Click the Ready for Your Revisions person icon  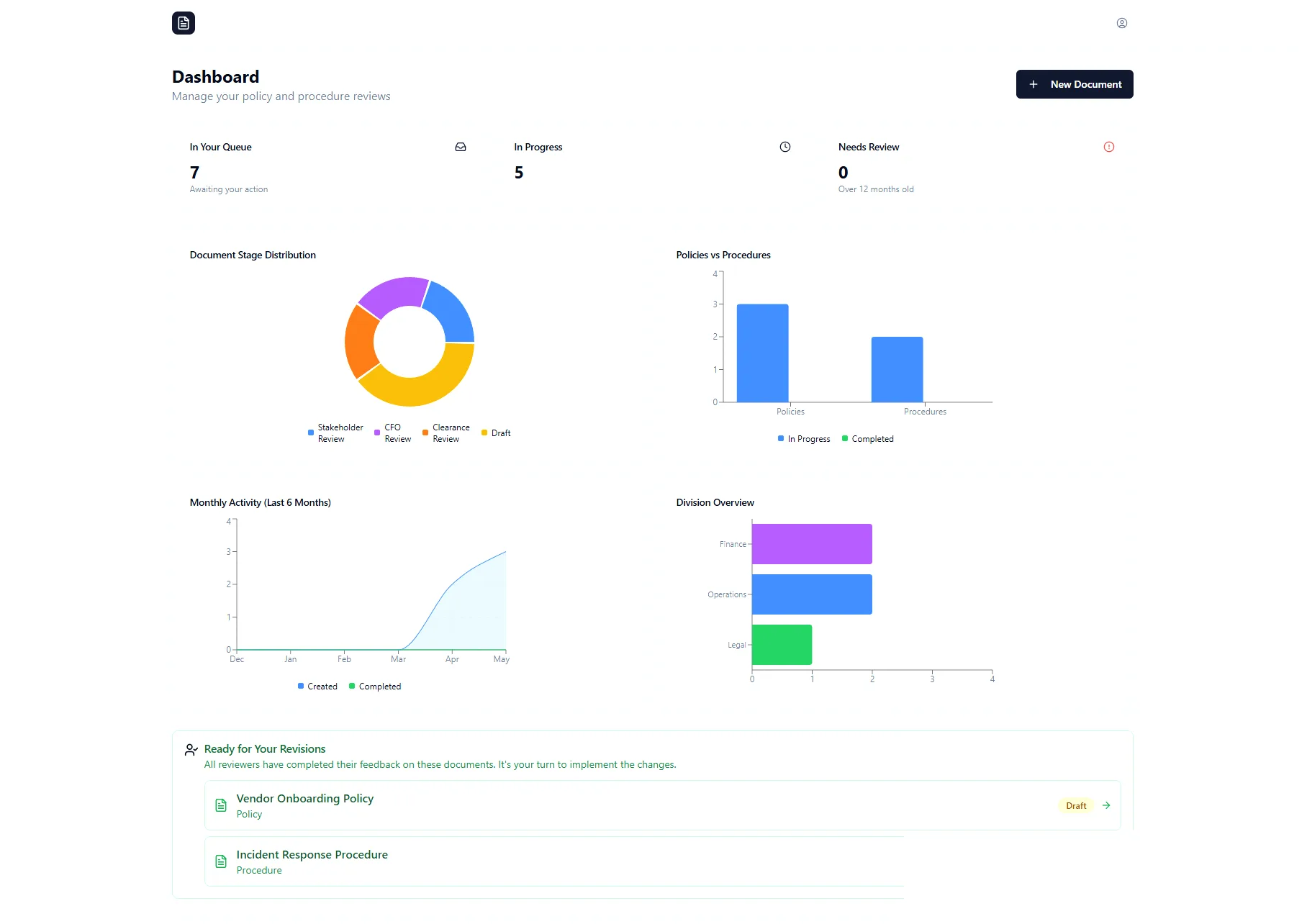click(x=191, y=750)
